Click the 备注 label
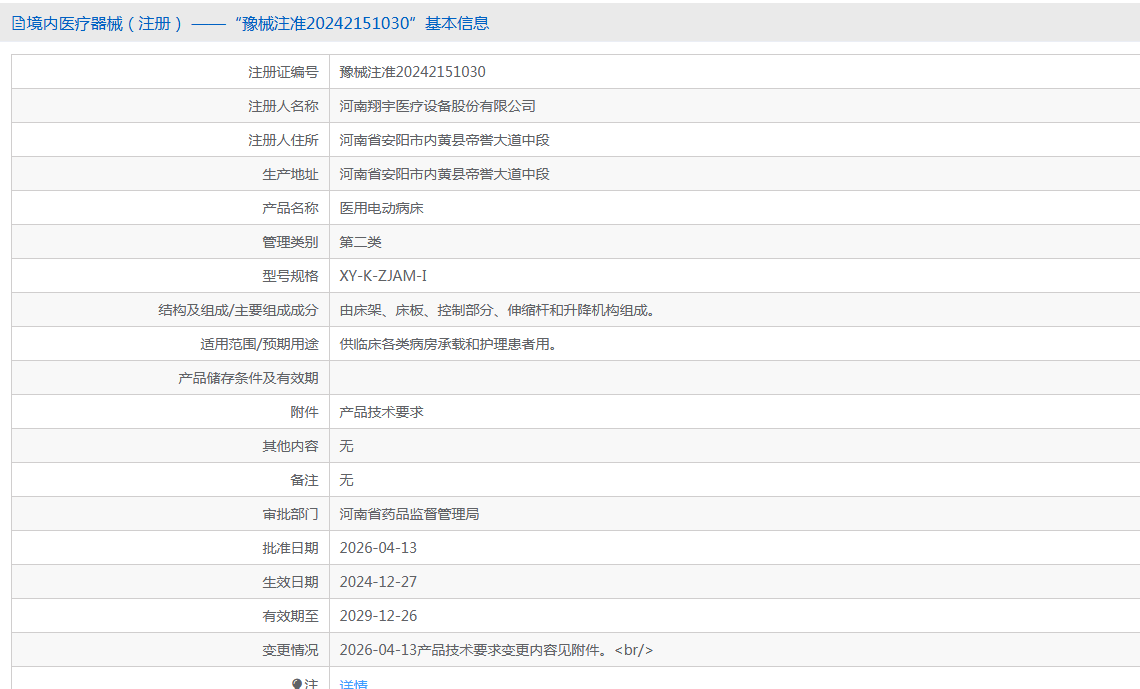Image resolution: width=1140 pixels, height=689 pixels. (304, 480)
